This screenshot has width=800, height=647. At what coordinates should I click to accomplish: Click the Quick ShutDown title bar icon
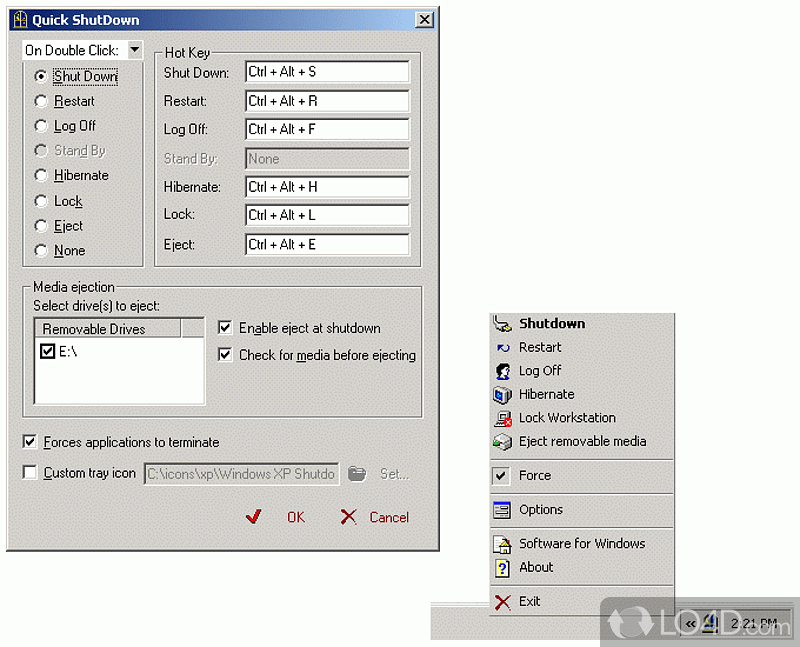(x=20, y=20)
